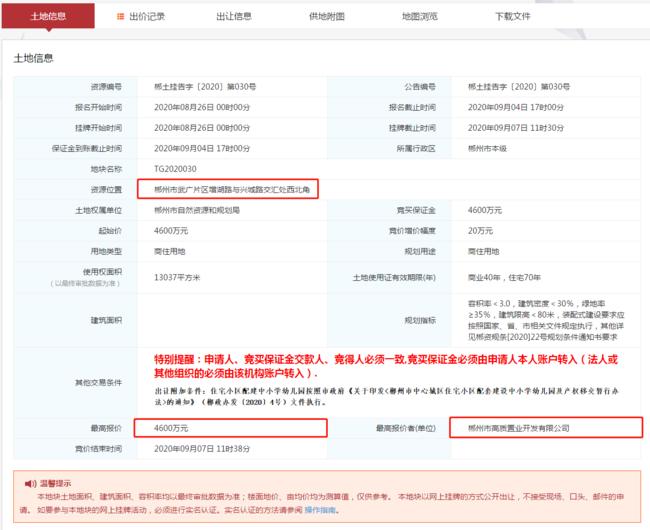This screenshot has width=650, height=530.
Task: Select 竞价结束时间 value 2020年09月07日 11时38分
Action: coord(202,449)
